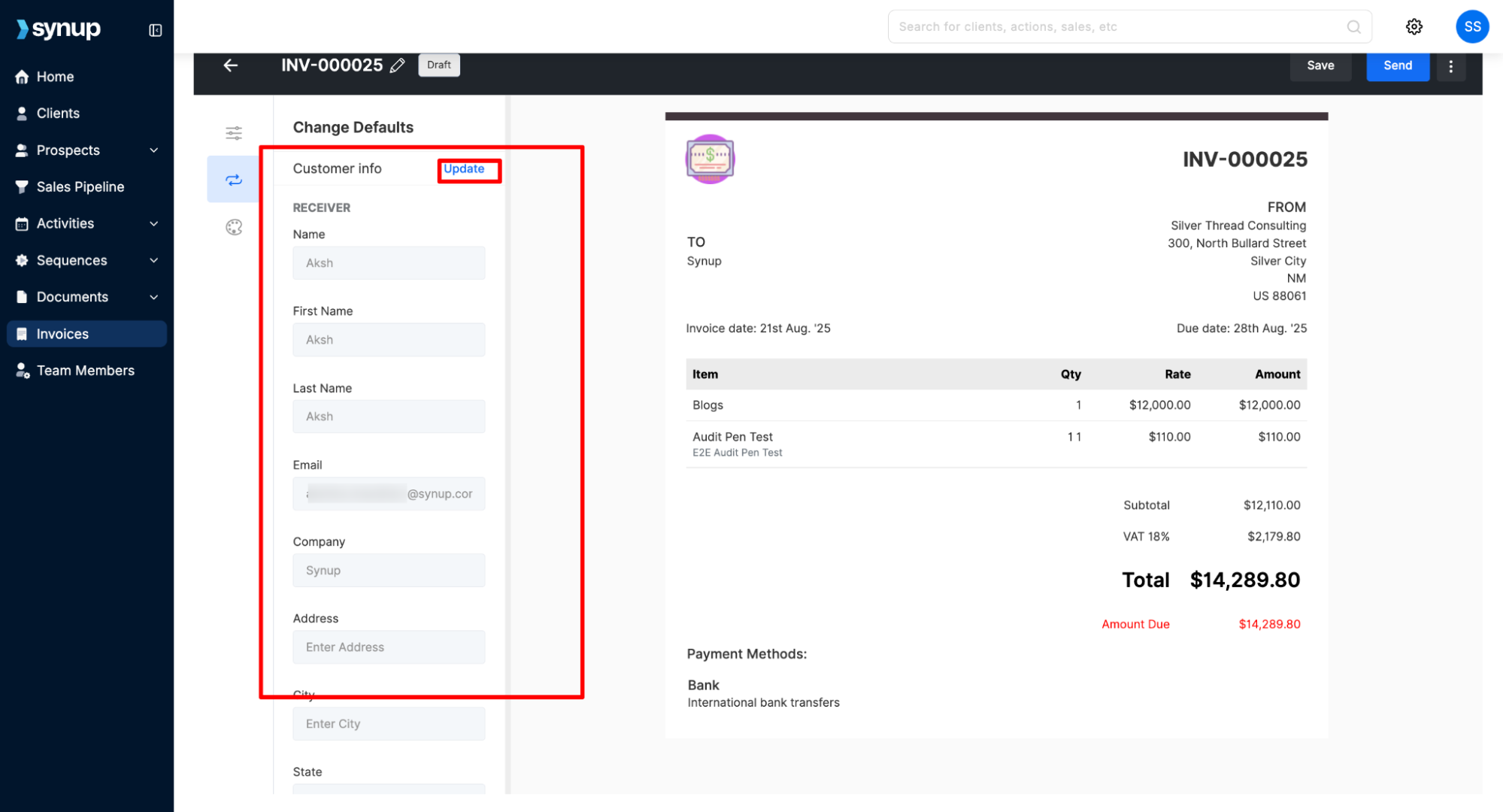This screenshot has width=1503, height=812.
Task: Click the Last Name field
Action: tap(389, 417)
